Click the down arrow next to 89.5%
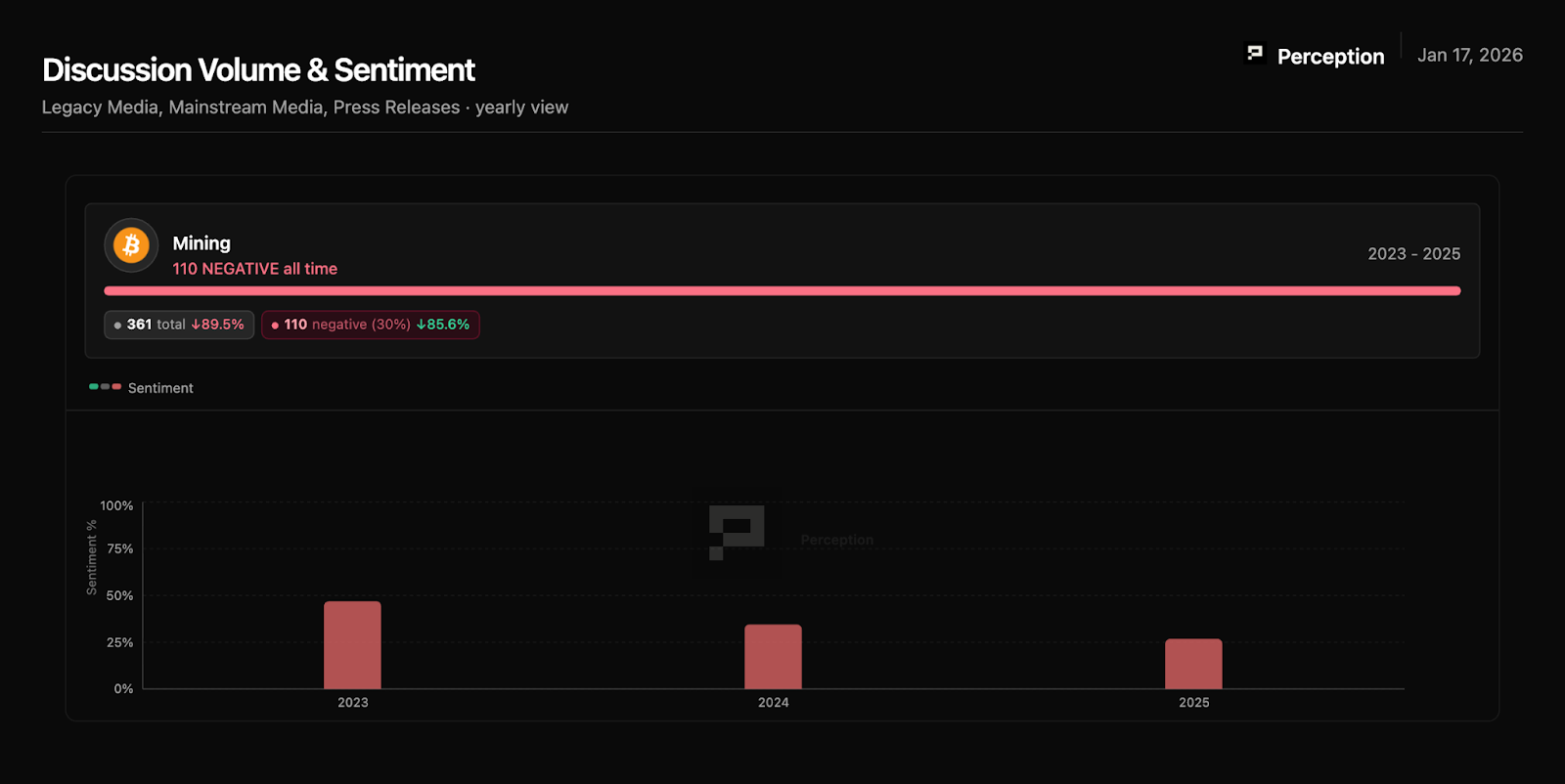Screen dimensions: 1565x784 pos(196,325)
